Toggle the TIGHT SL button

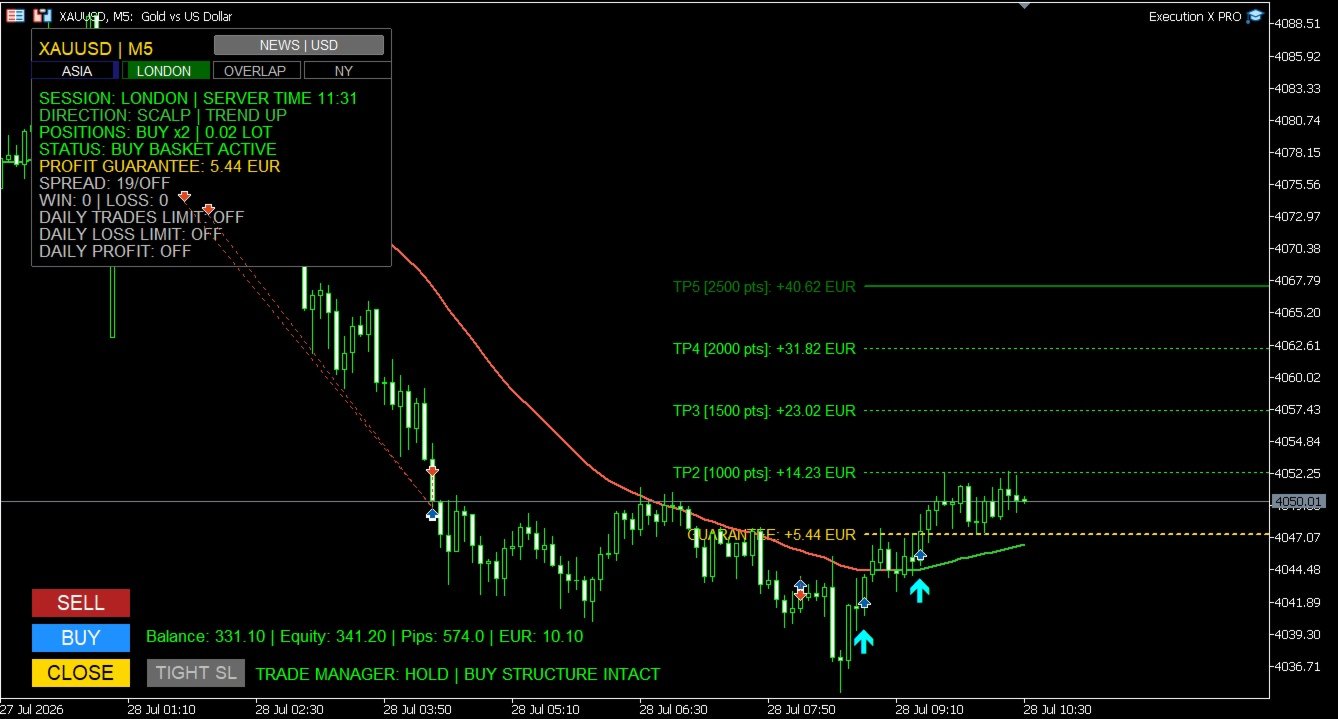(x=196, y=673)
